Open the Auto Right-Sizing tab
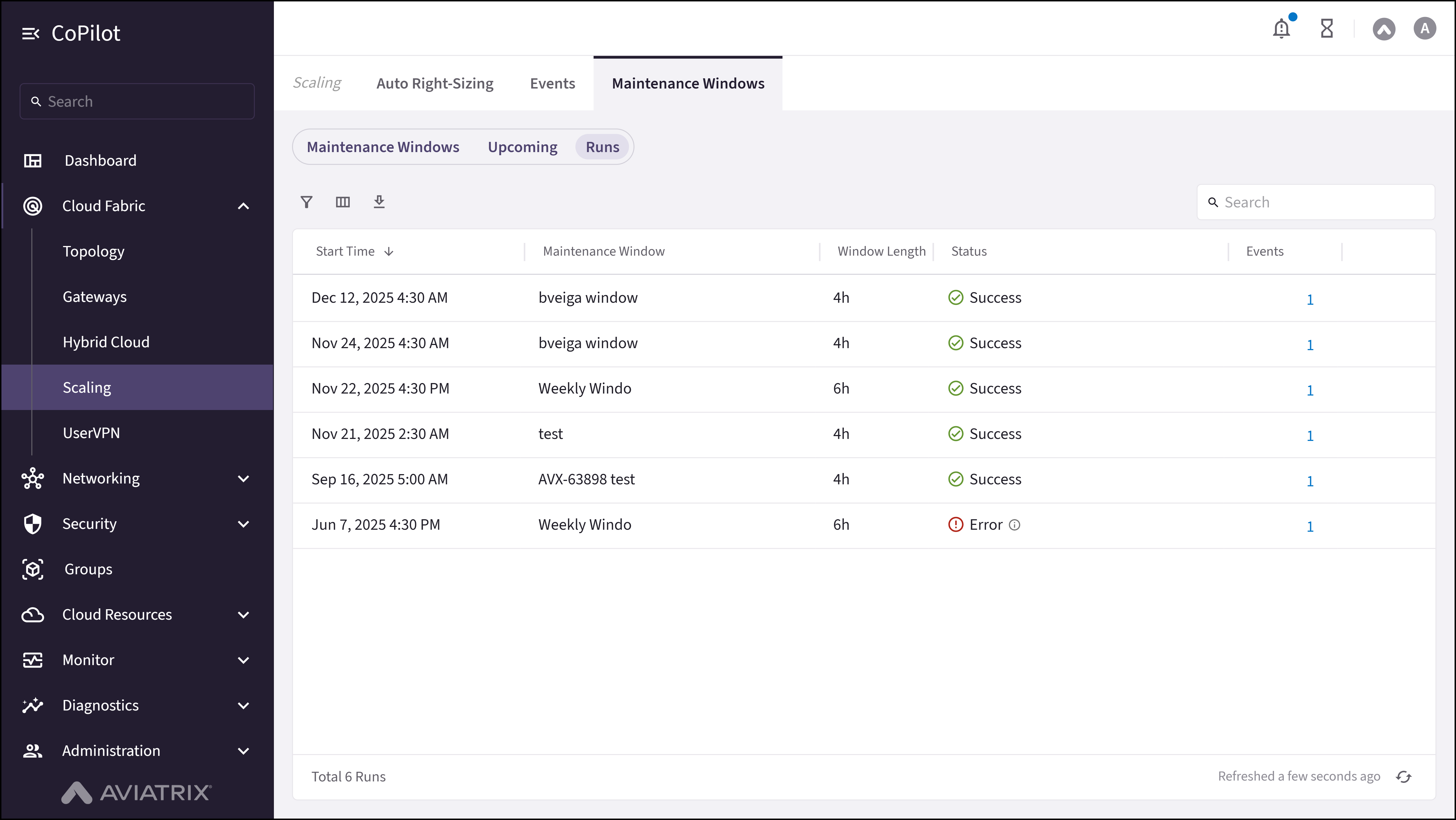The image size is (1456, 820). (x=435, y=84)
